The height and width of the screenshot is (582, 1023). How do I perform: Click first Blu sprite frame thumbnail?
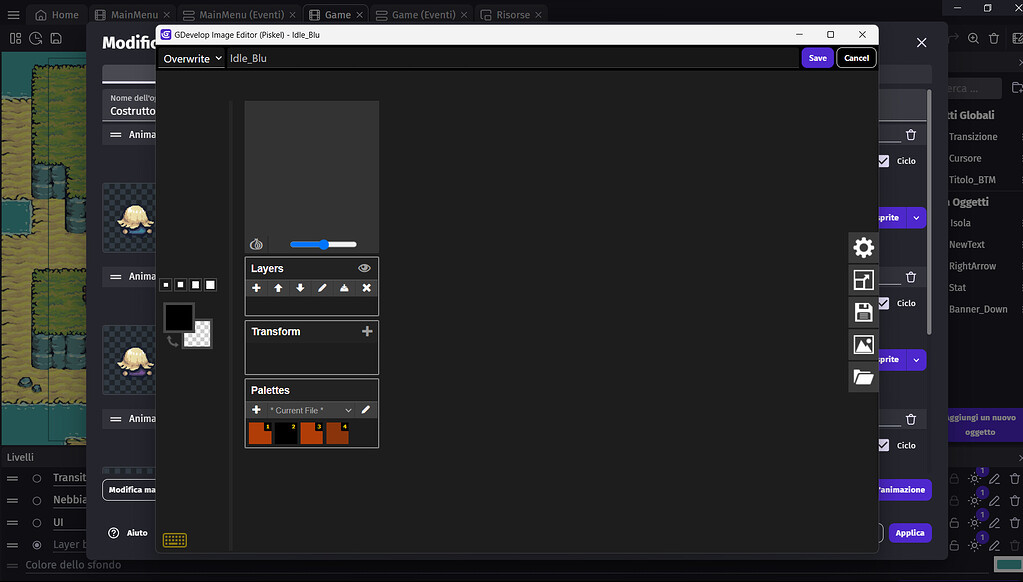(129, 218)
